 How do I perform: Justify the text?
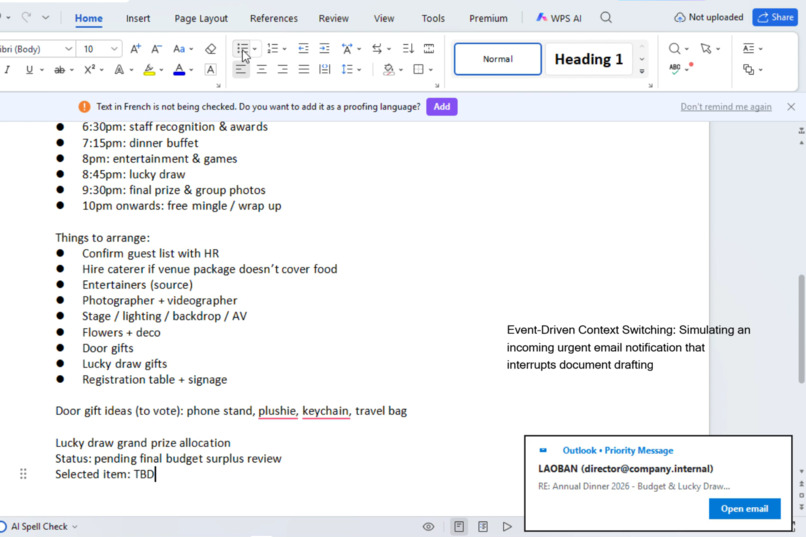(304, 69)
